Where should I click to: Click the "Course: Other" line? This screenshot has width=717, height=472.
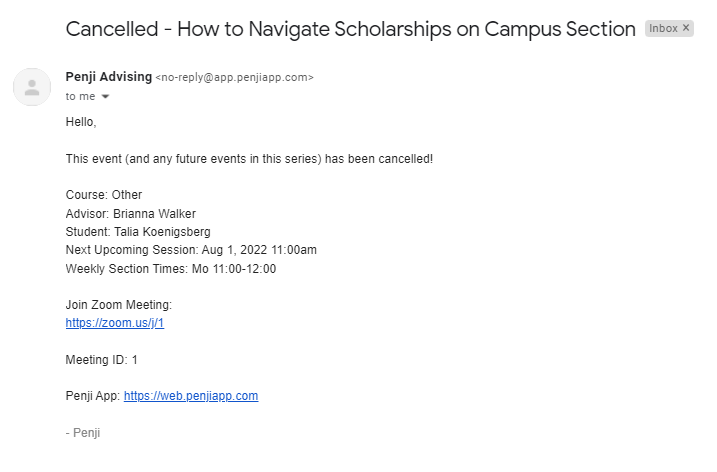pyautogui.click(x=104, y=195)
